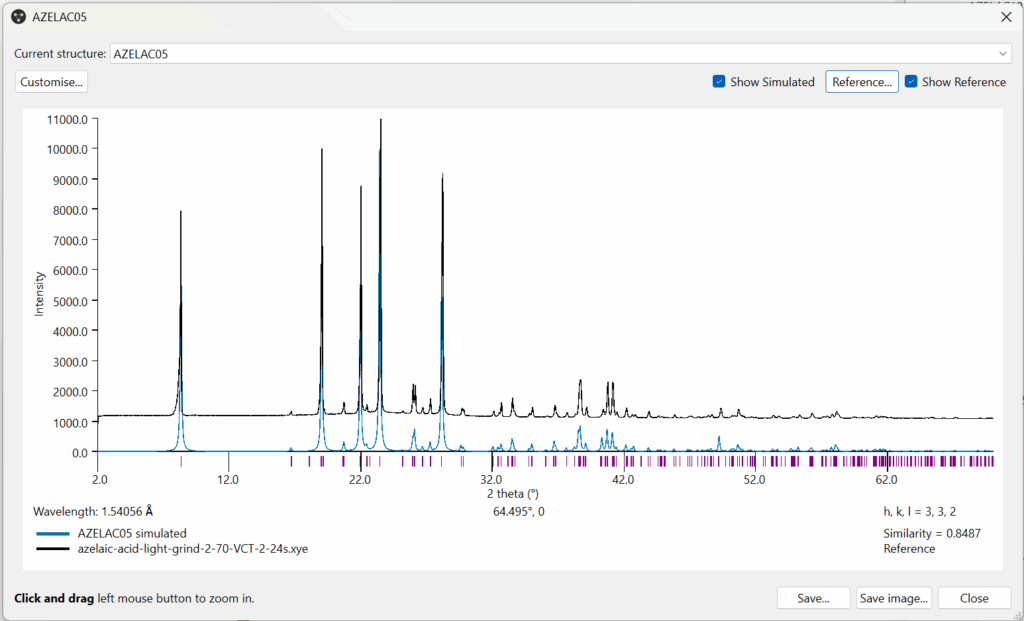Click the Similarity = 0.8487 readout
This screenshot has height=621, width=1024.
[931, 533]
